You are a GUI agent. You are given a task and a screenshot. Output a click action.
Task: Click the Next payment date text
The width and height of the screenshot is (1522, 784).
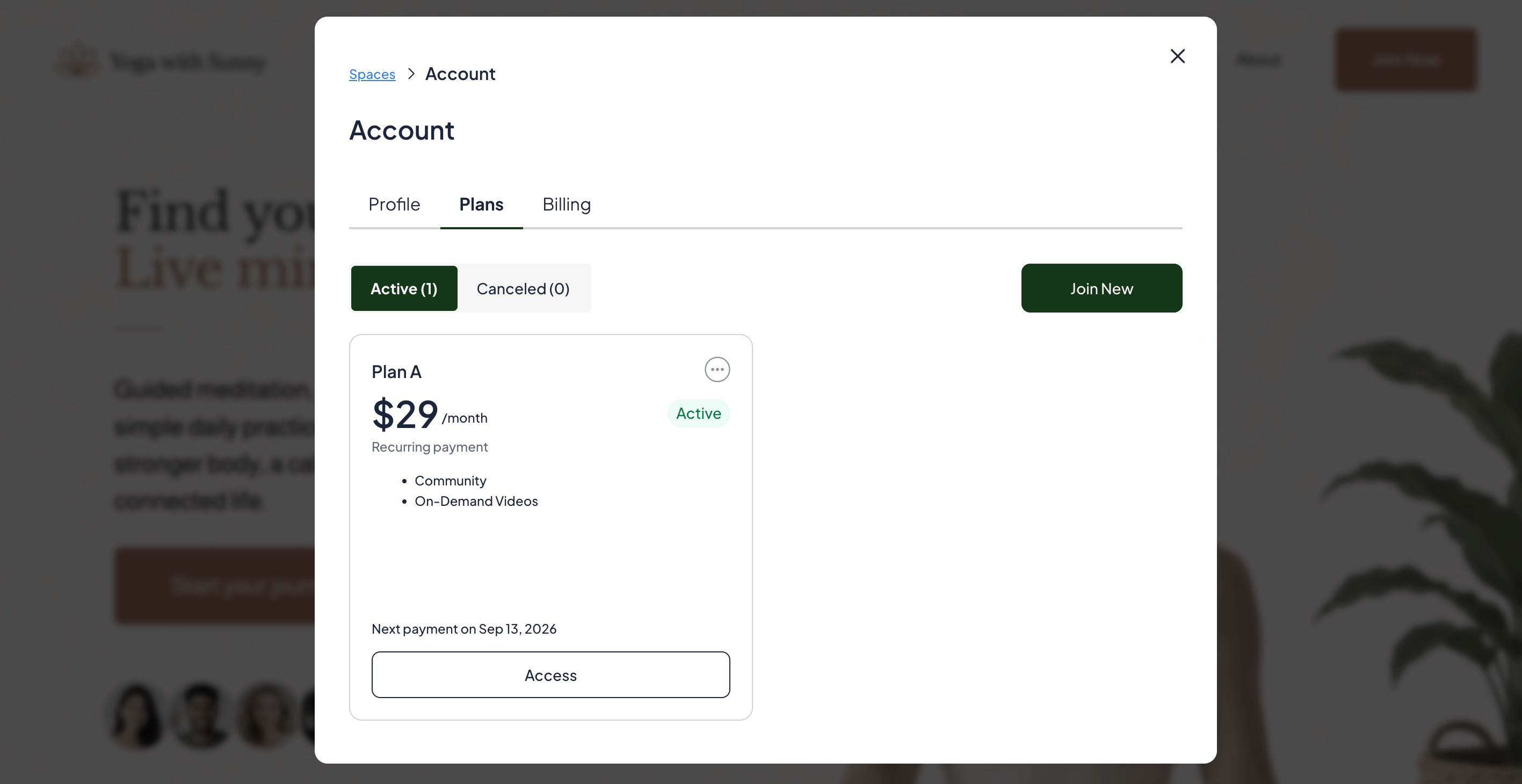[464, 629]
